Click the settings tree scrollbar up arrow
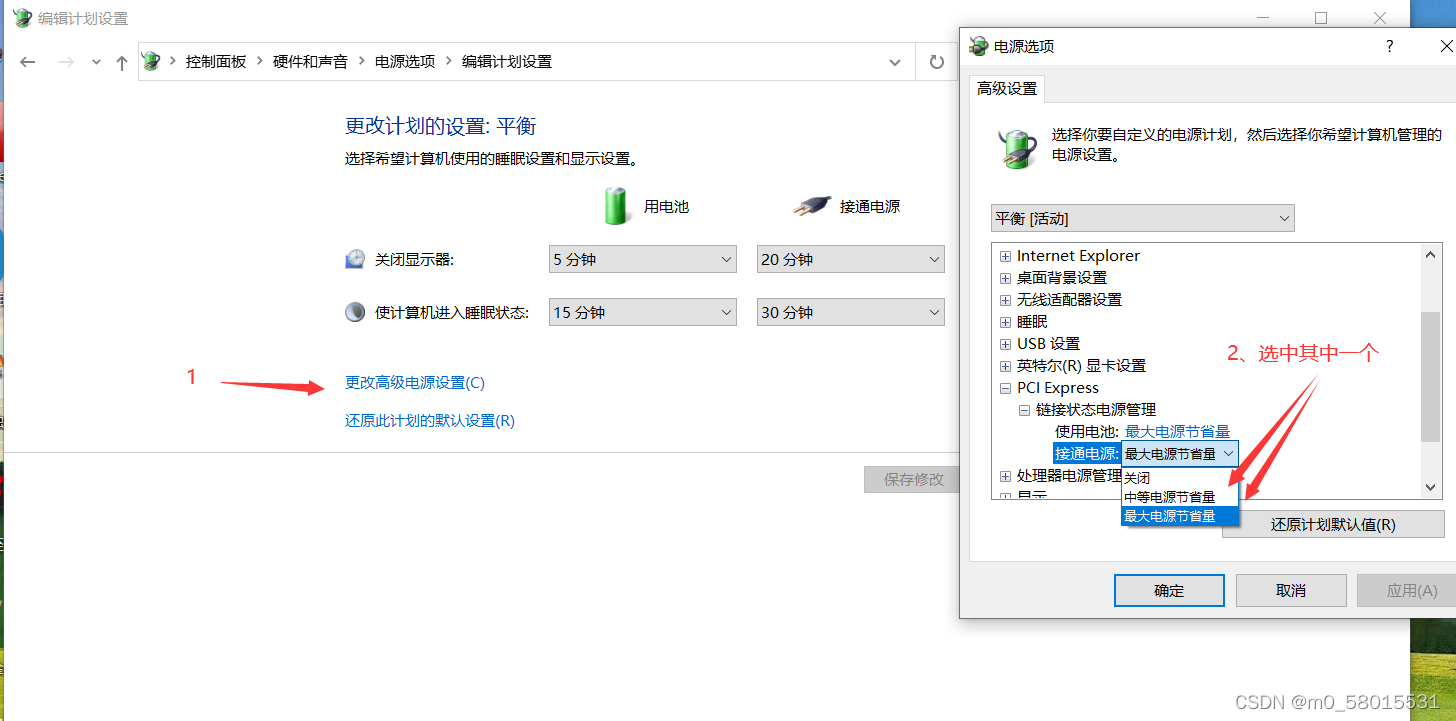The width and height of the screenshot is (1456, 721). [1431, 256]
